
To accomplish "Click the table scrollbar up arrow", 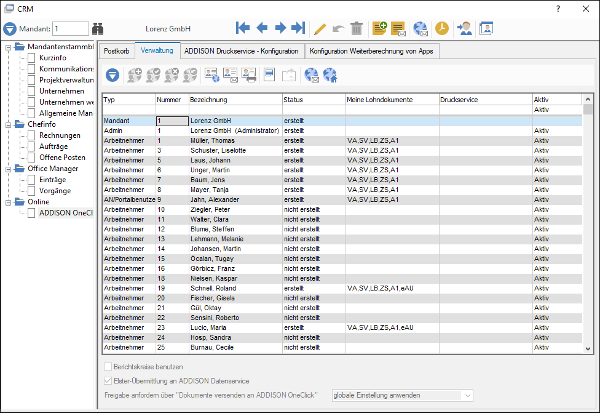I will (588, 100).
